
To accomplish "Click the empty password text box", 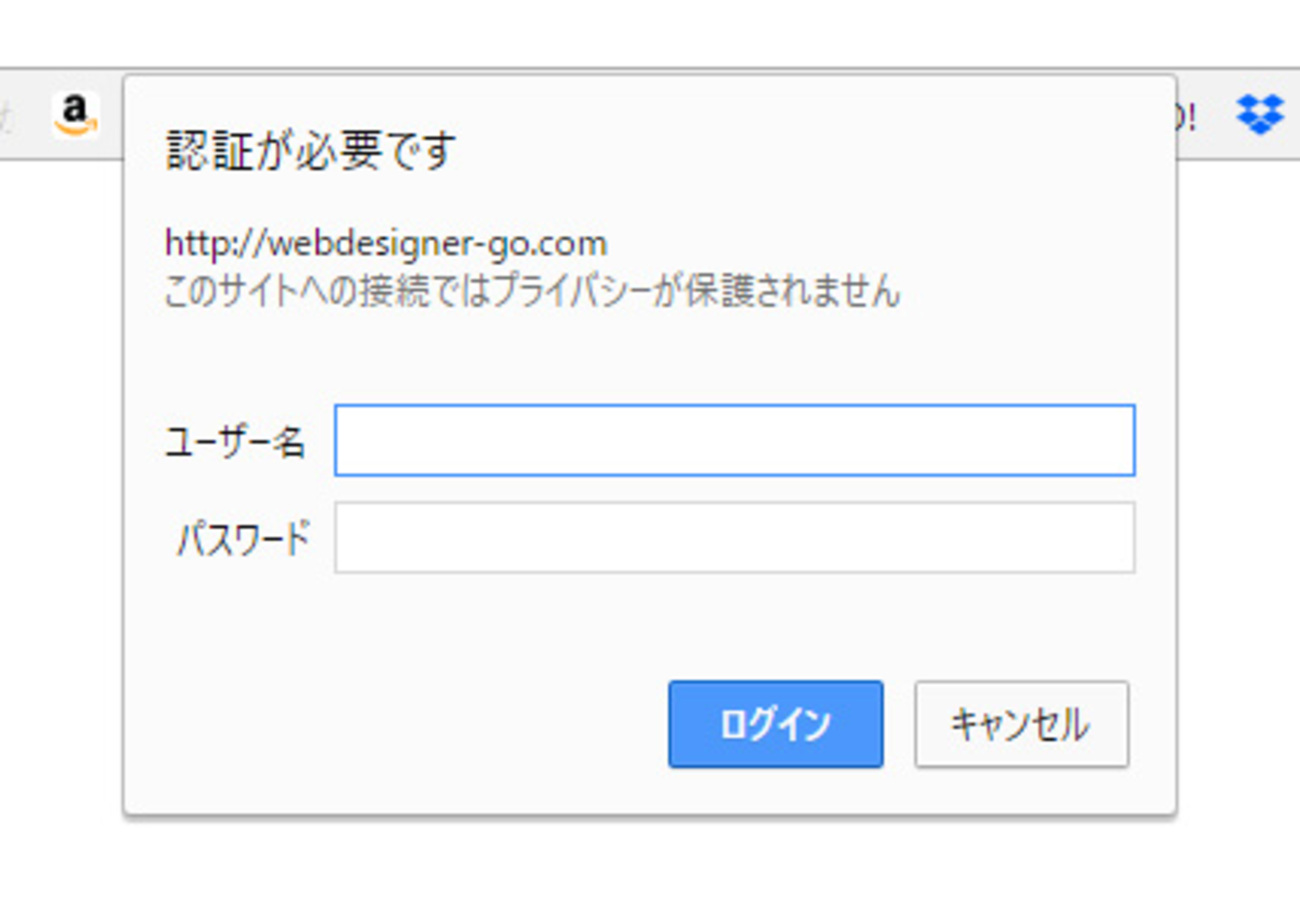I will point(735,537).
